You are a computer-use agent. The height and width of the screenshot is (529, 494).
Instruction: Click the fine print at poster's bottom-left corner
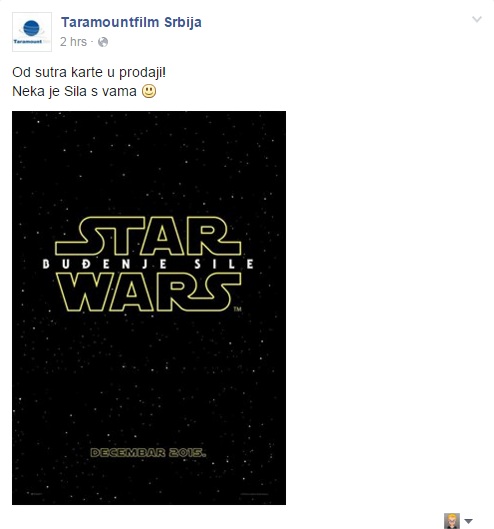click(35, 494)
